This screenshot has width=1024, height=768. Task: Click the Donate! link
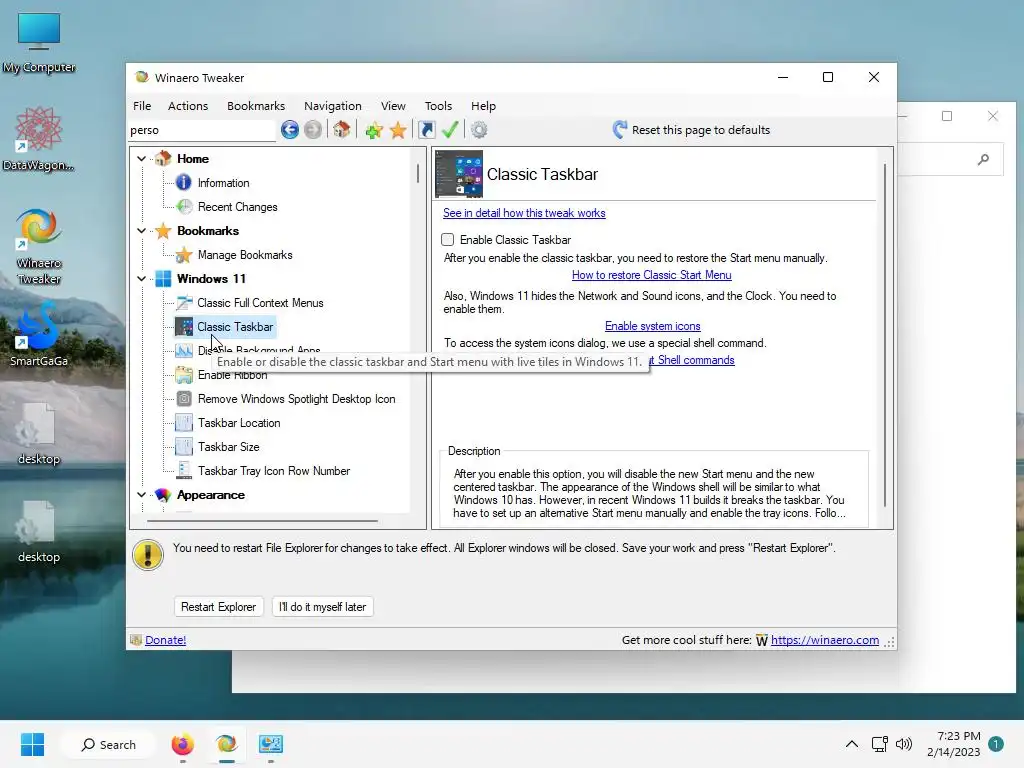pyautogui.click(x=165, y=640)
